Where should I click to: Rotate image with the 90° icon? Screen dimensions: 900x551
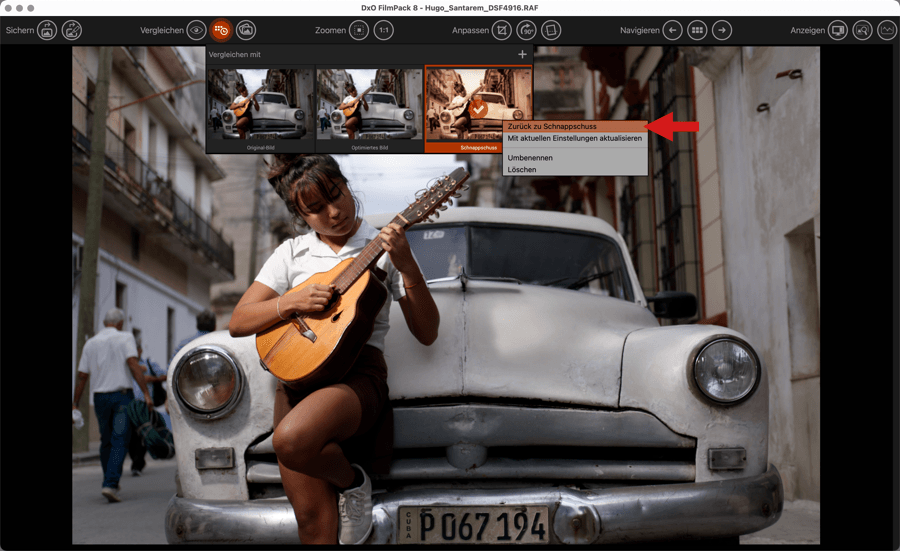pyautogui.click(x=527, y=30)
